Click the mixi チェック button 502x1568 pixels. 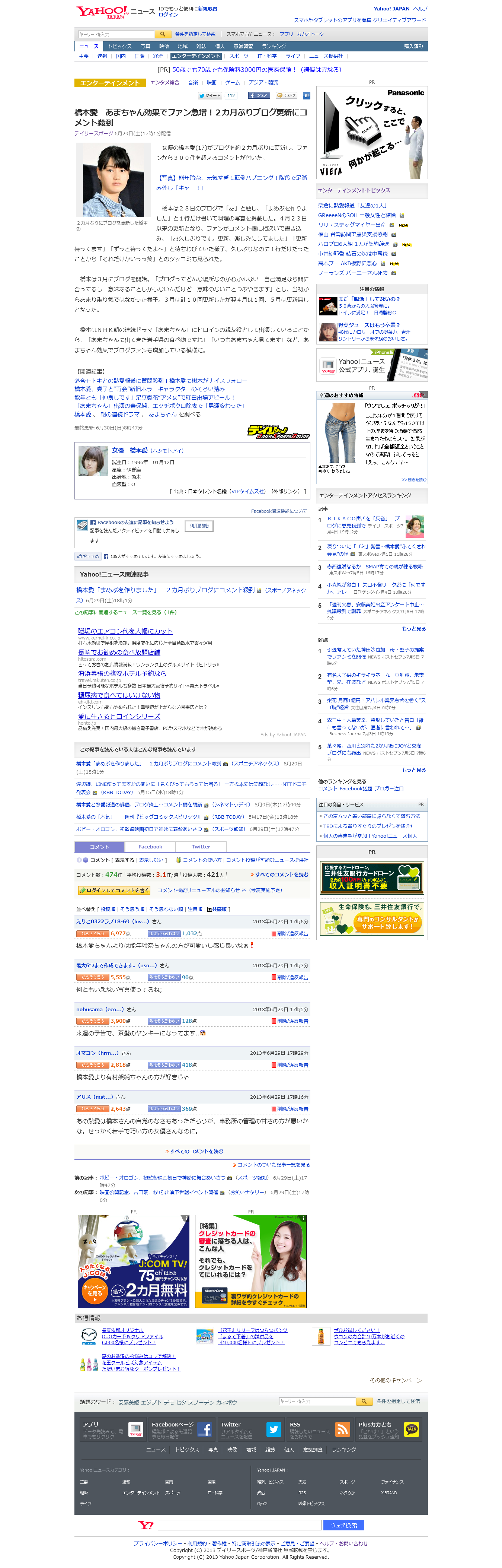(x=286, y=96)
